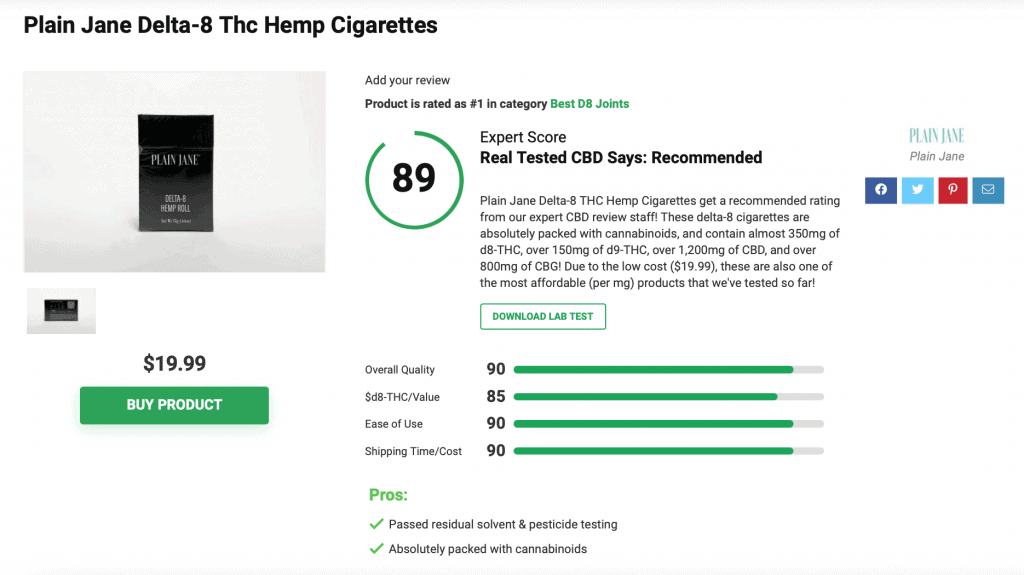Click Add your review link
Image resolution: width=1024 pixels, height=575 pixels.
pos(407,80)
